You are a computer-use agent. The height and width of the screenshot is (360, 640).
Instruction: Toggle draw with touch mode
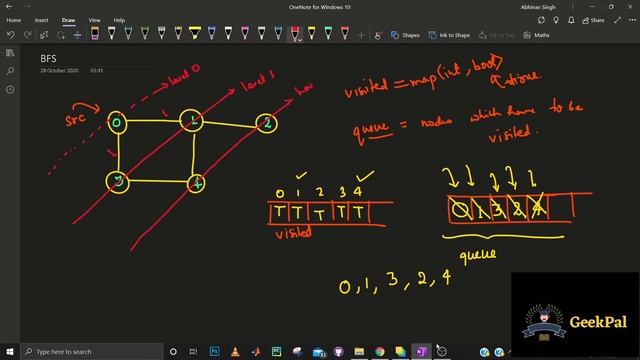pyautogui.click(x=378, y=36)
